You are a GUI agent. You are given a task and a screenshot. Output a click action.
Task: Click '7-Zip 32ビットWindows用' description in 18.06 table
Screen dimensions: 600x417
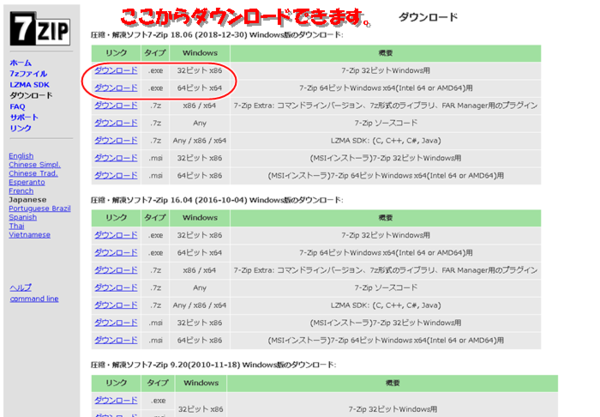[x=386, y=71]
